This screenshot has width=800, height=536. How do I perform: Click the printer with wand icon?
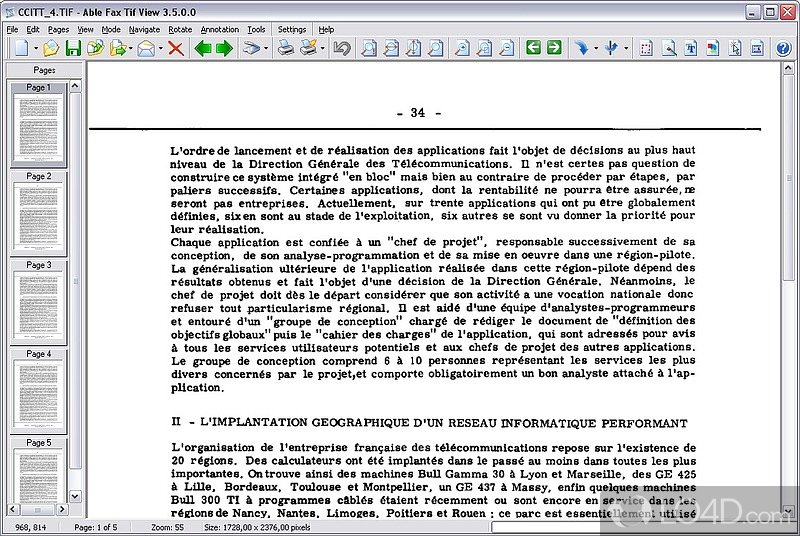click(309, 48)
